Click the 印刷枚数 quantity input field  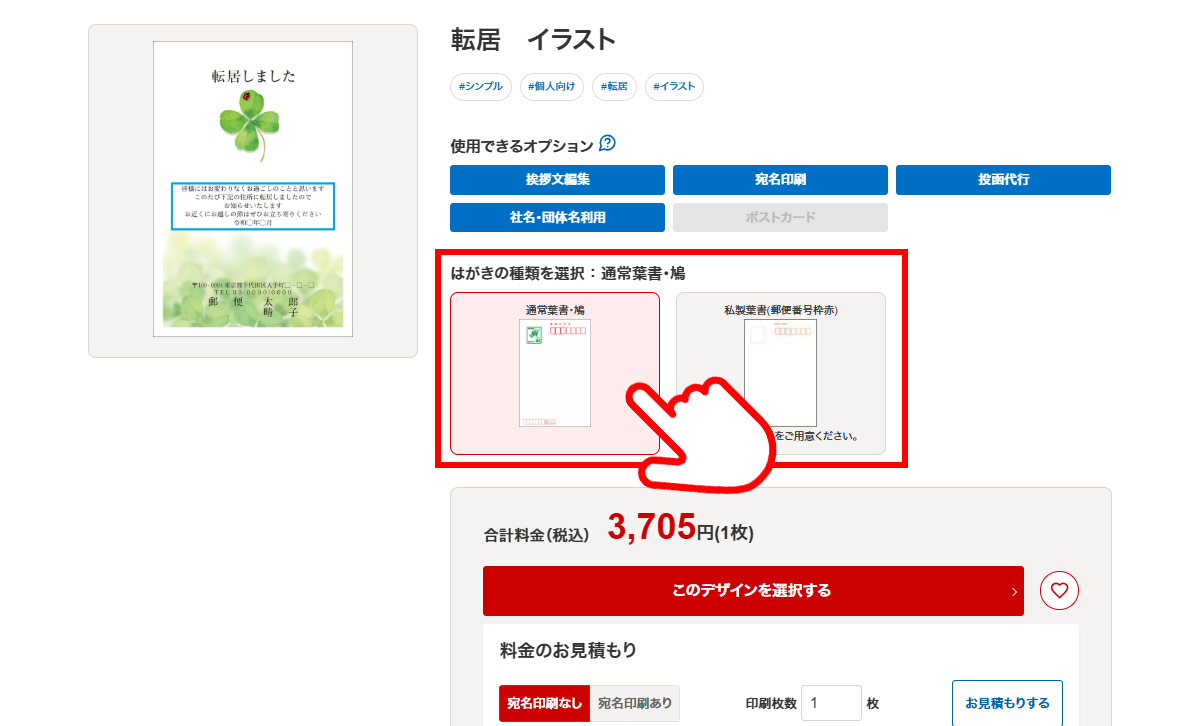[831, 703]
